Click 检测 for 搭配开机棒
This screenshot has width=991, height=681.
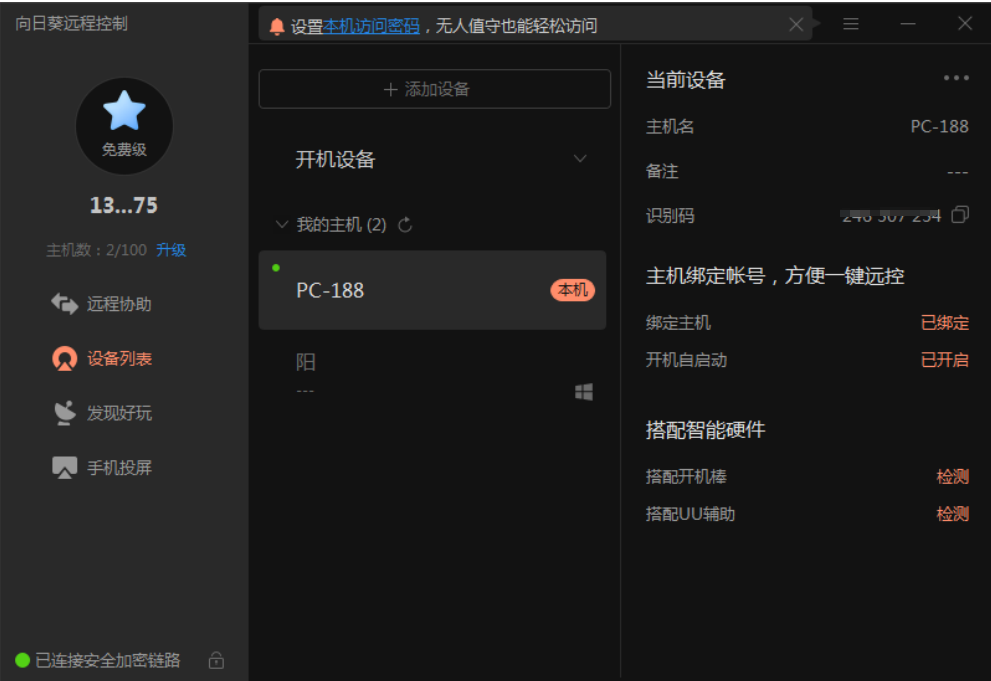[x=952, y=476]
